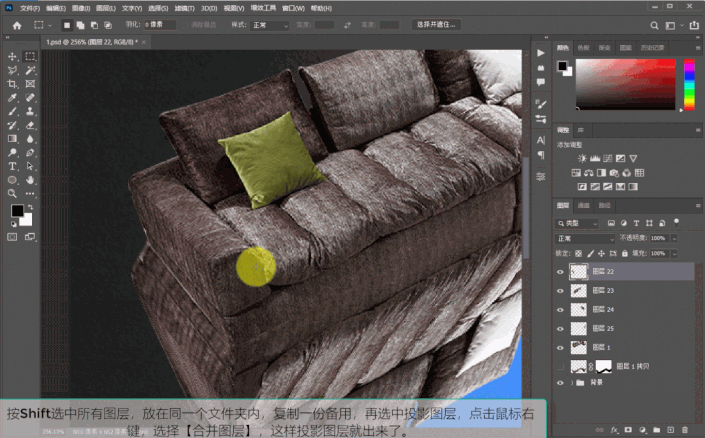Select the Horizontal Type tool
This screenshot has height=438, width=705.
pyautogui.click(x=12, y=166)
